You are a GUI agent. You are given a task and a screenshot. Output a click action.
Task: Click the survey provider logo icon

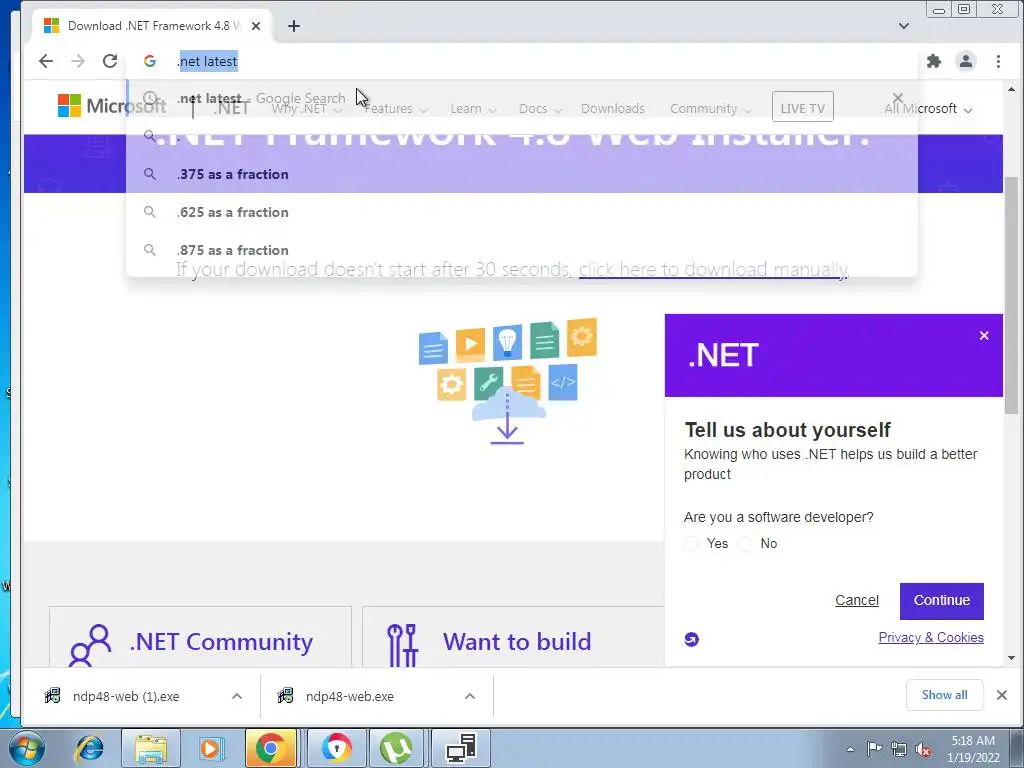pyautogui.click(x=692, y=639)
